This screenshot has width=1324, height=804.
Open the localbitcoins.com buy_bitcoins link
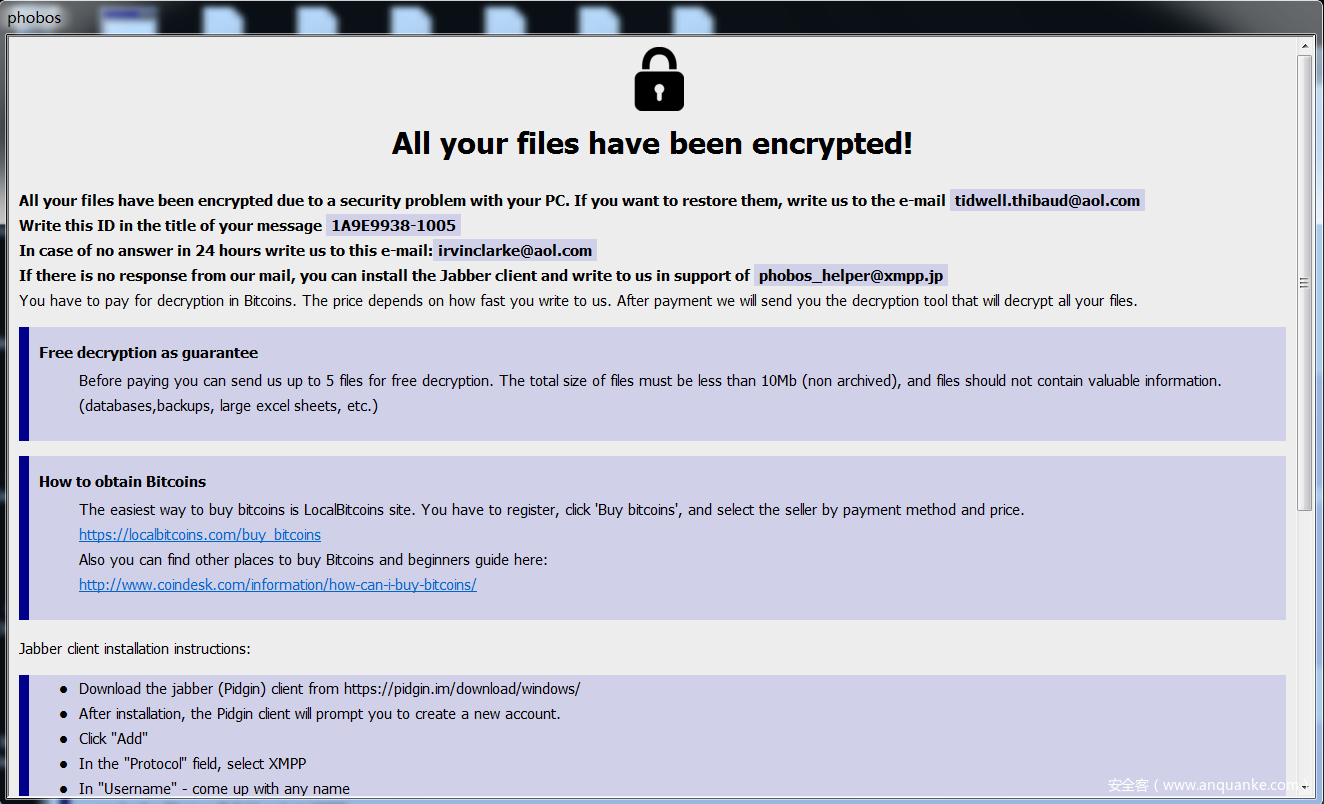[200, 535]
